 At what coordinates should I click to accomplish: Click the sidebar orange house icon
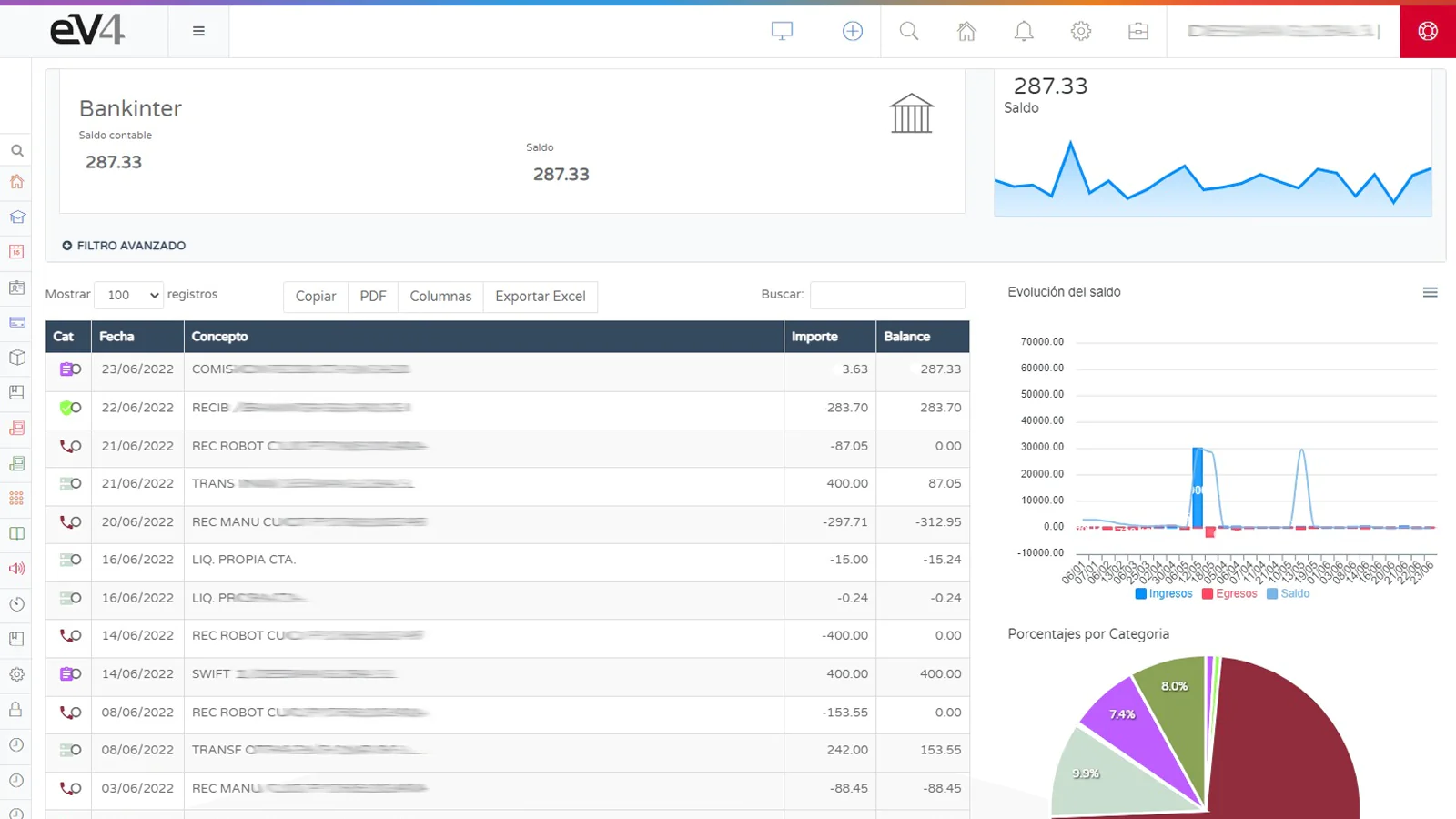tap(16, 182)
